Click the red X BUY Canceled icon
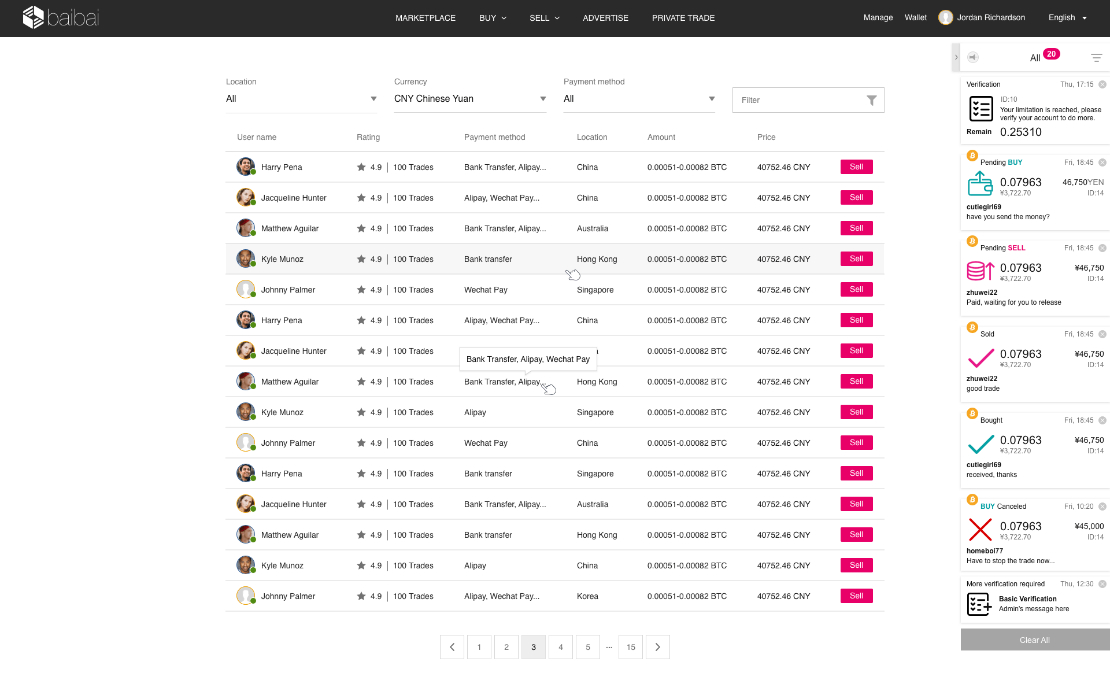Image resolution: width=1110 pixels, height=695 pixels. tap(980, 529)
